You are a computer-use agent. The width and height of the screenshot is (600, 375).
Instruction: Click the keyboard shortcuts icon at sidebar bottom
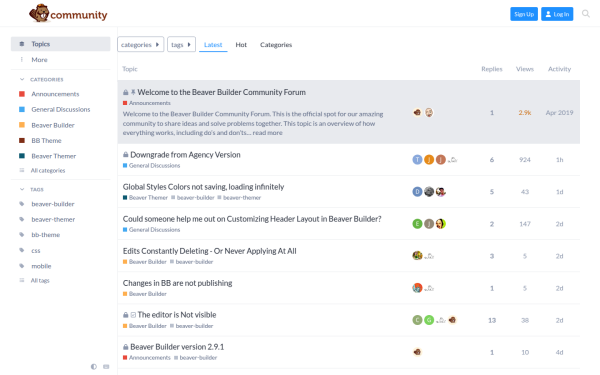tap(106, 367)
